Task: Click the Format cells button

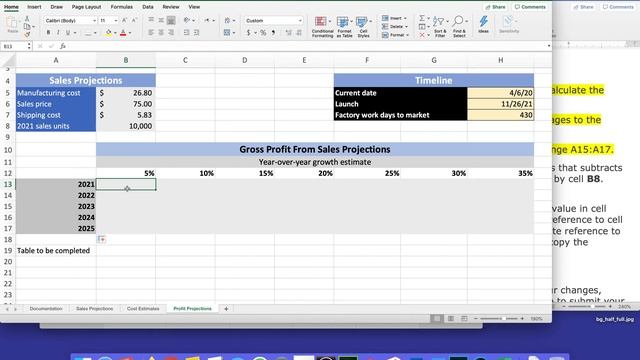Action: click(395, 35)
